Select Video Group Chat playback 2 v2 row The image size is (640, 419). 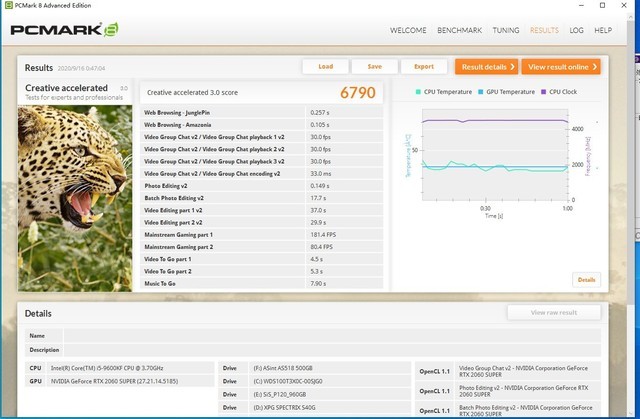pyautogui.click(x=262, y=149)
